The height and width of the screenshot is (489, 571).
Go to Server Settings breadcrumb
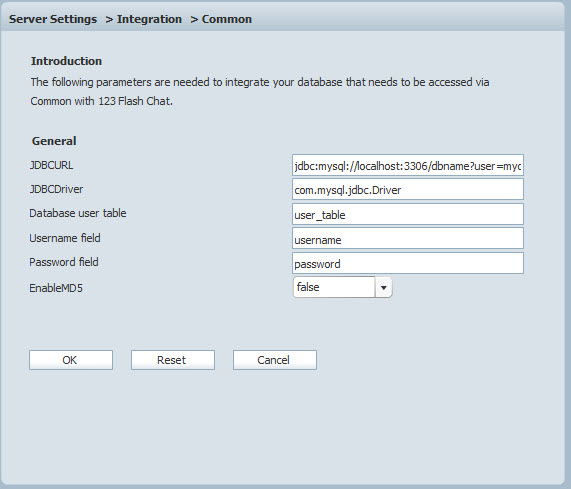53,19
